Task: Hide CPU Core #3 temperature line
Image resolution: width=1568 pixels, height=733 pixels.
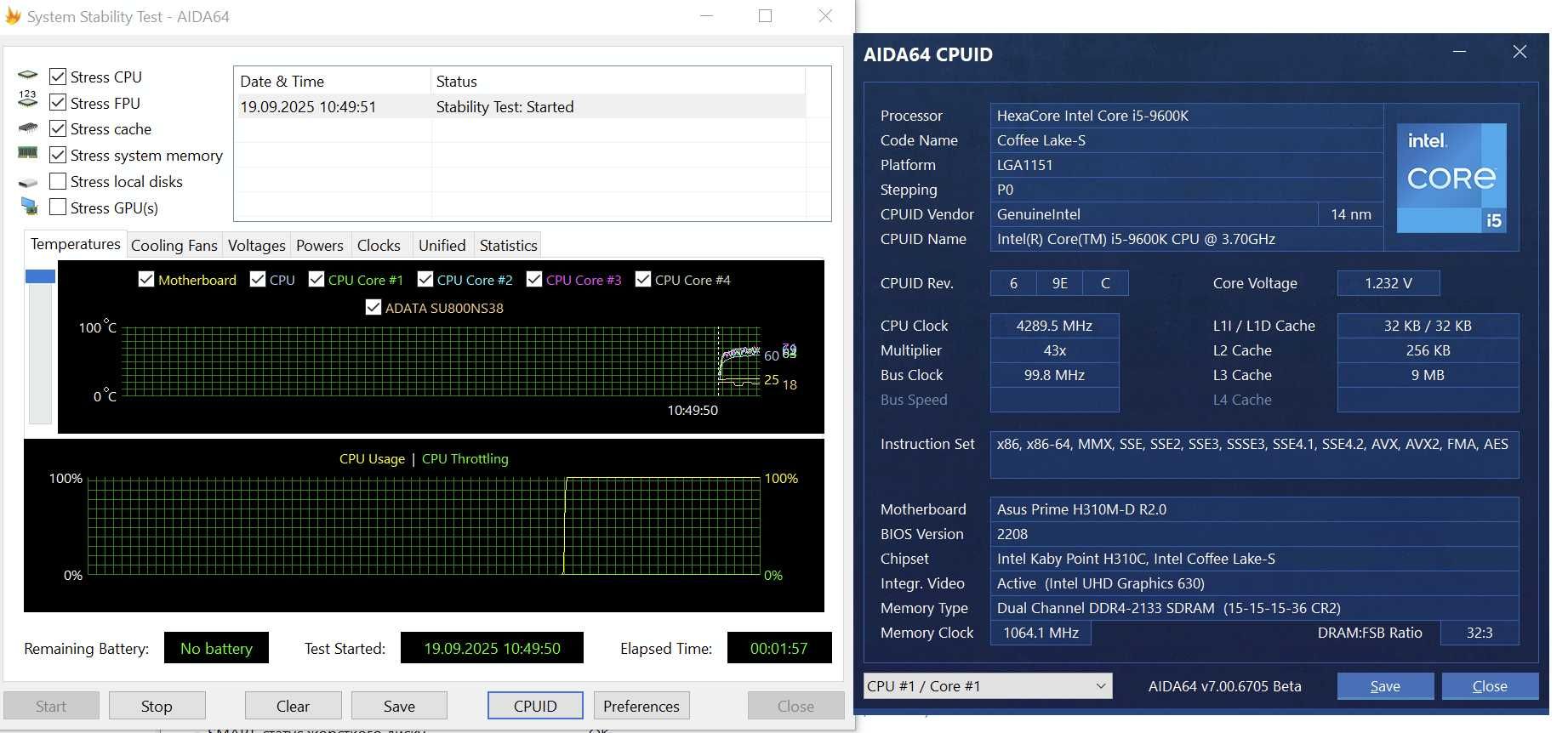Action: 534,279
